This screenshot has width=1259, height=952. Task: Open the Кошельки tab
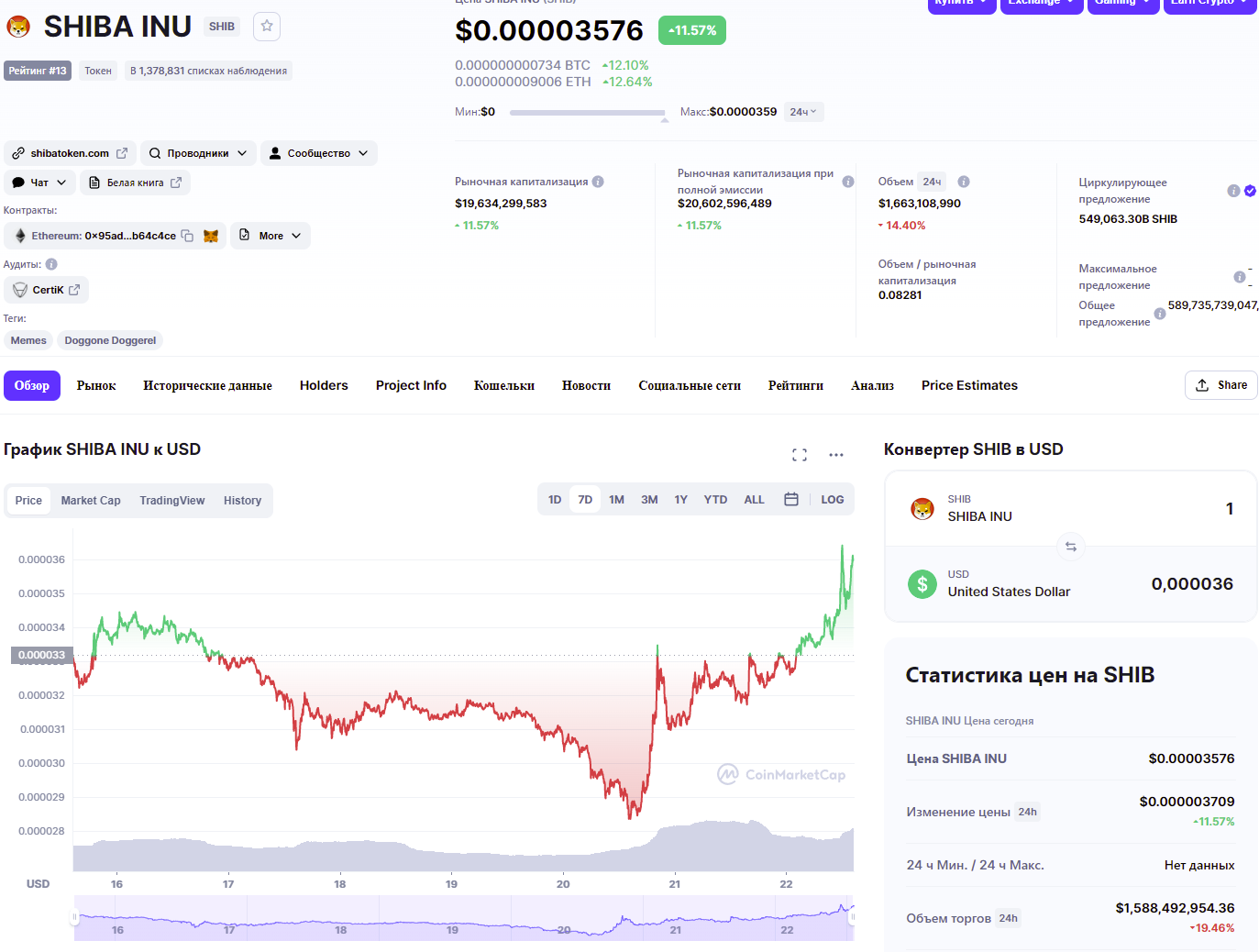pyautogui.click(x=504, y=385)
